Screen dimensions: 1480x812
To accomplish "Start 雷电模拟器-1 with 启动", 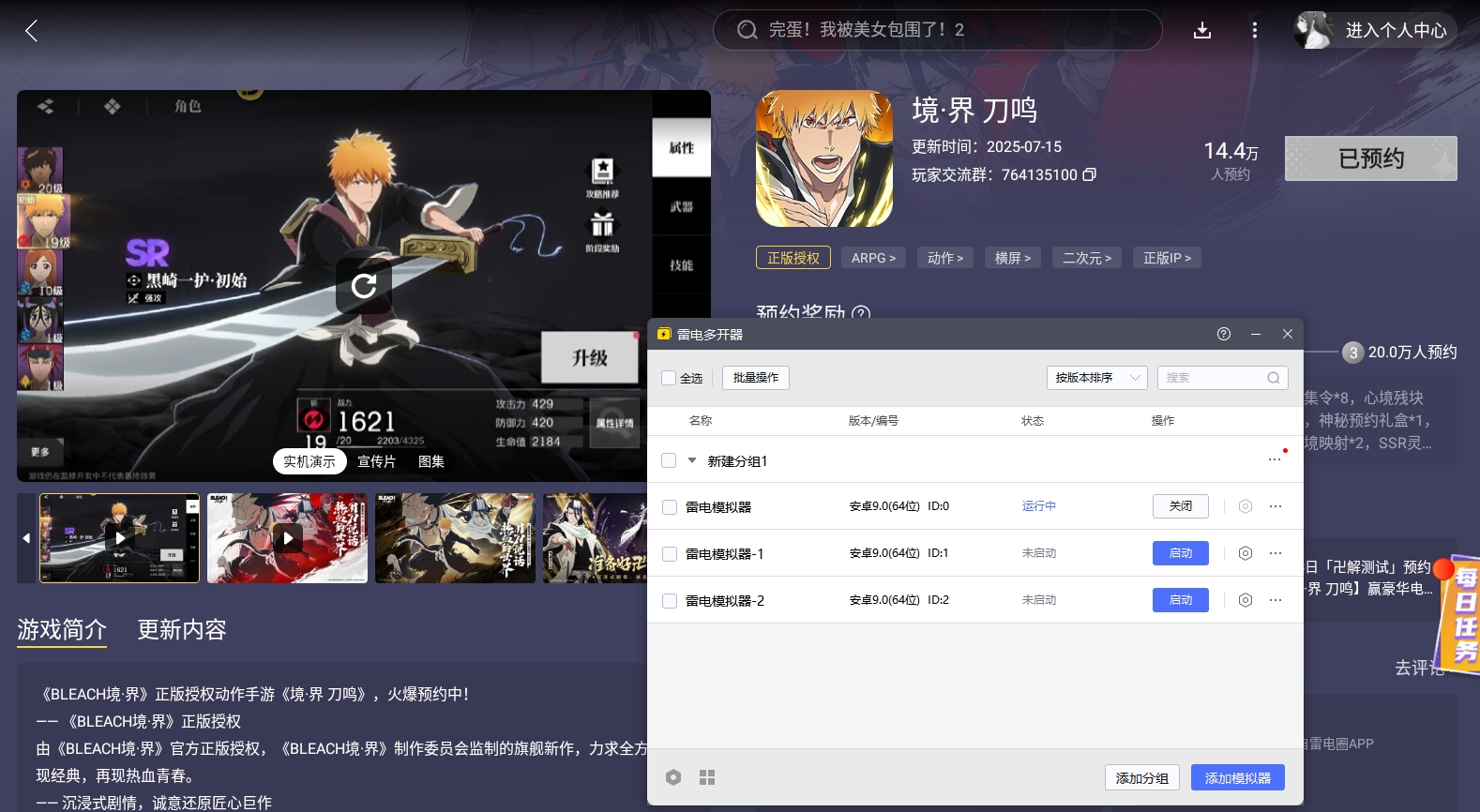I will 1181,553.
